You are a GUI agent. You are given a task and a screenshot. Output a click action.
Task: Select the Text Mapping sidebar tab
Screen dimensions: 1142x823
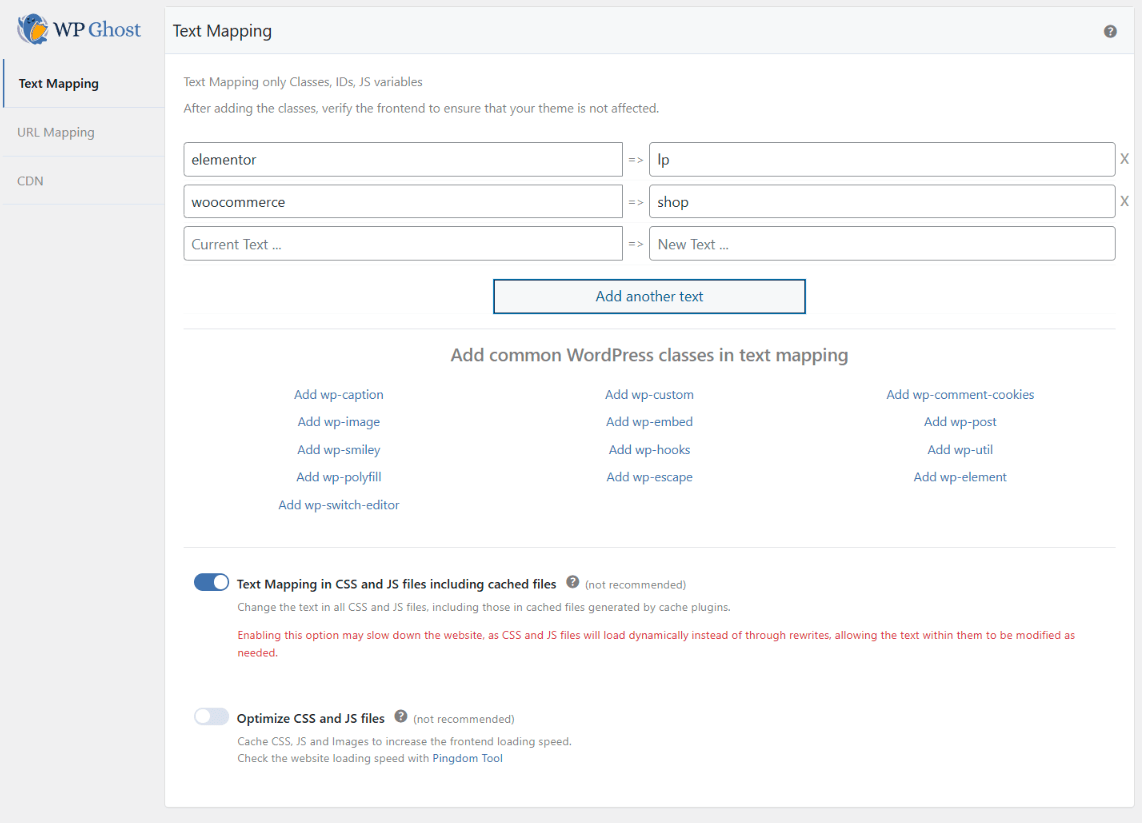[x=58, y=84]
